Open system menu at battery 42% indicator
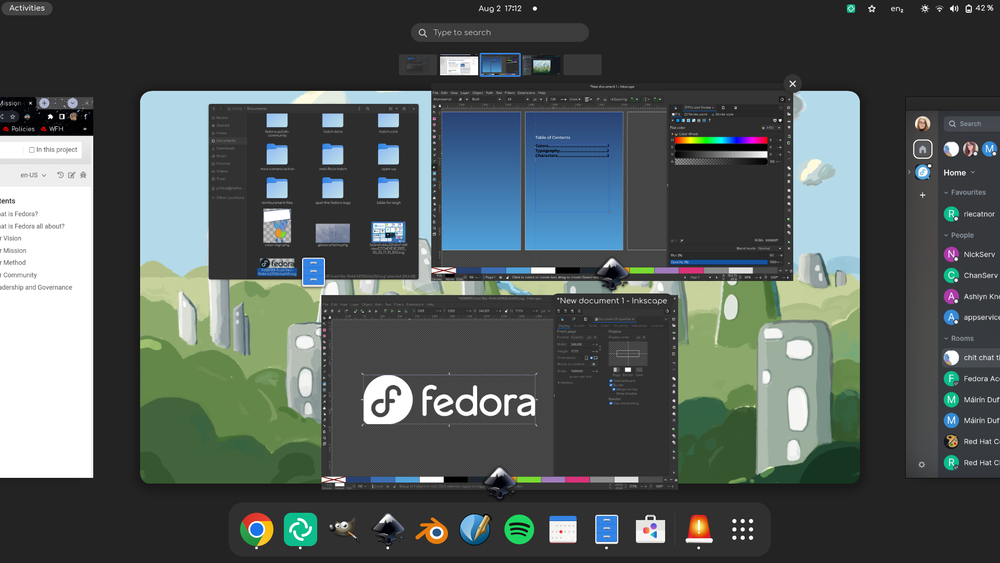 pos(957,8)
